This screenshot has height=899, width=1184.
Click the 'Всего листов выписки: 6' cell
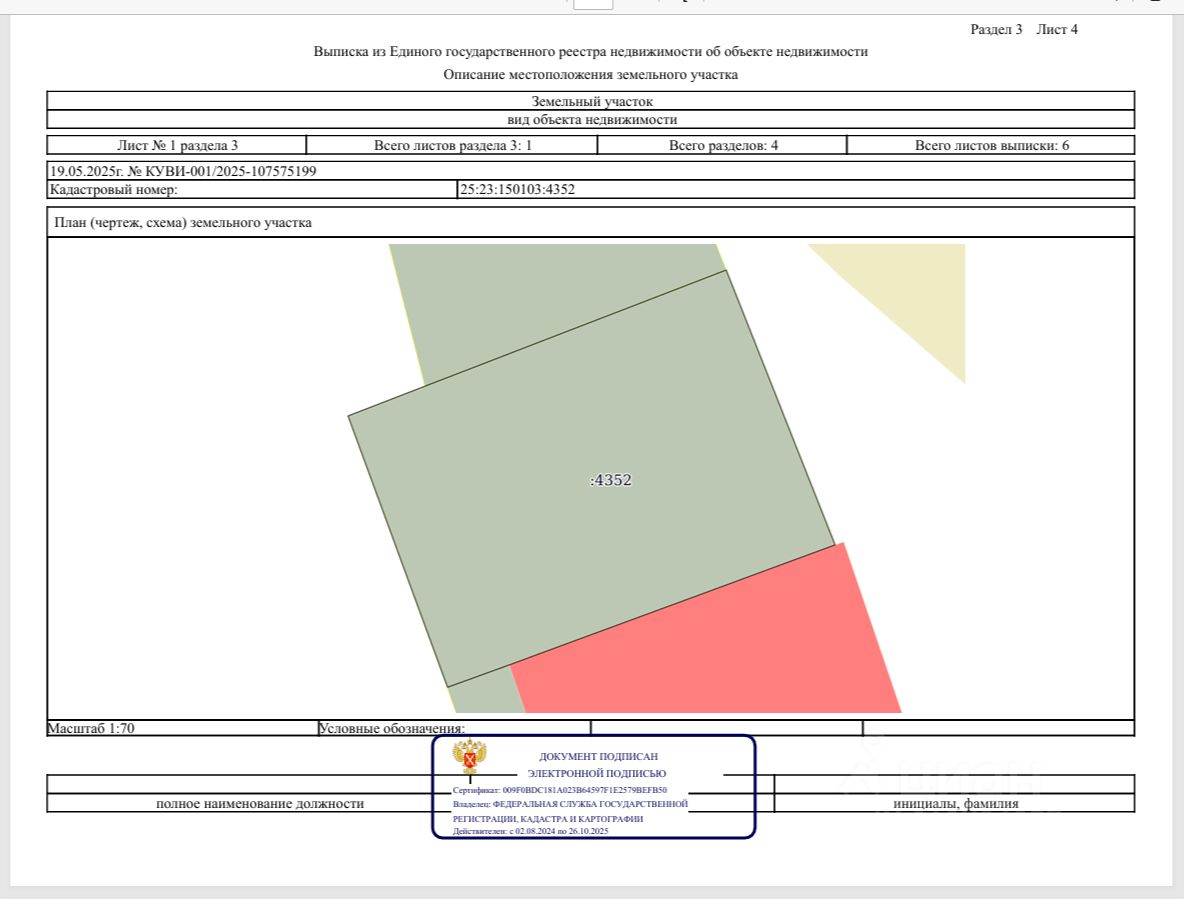(x=991, y=145)
